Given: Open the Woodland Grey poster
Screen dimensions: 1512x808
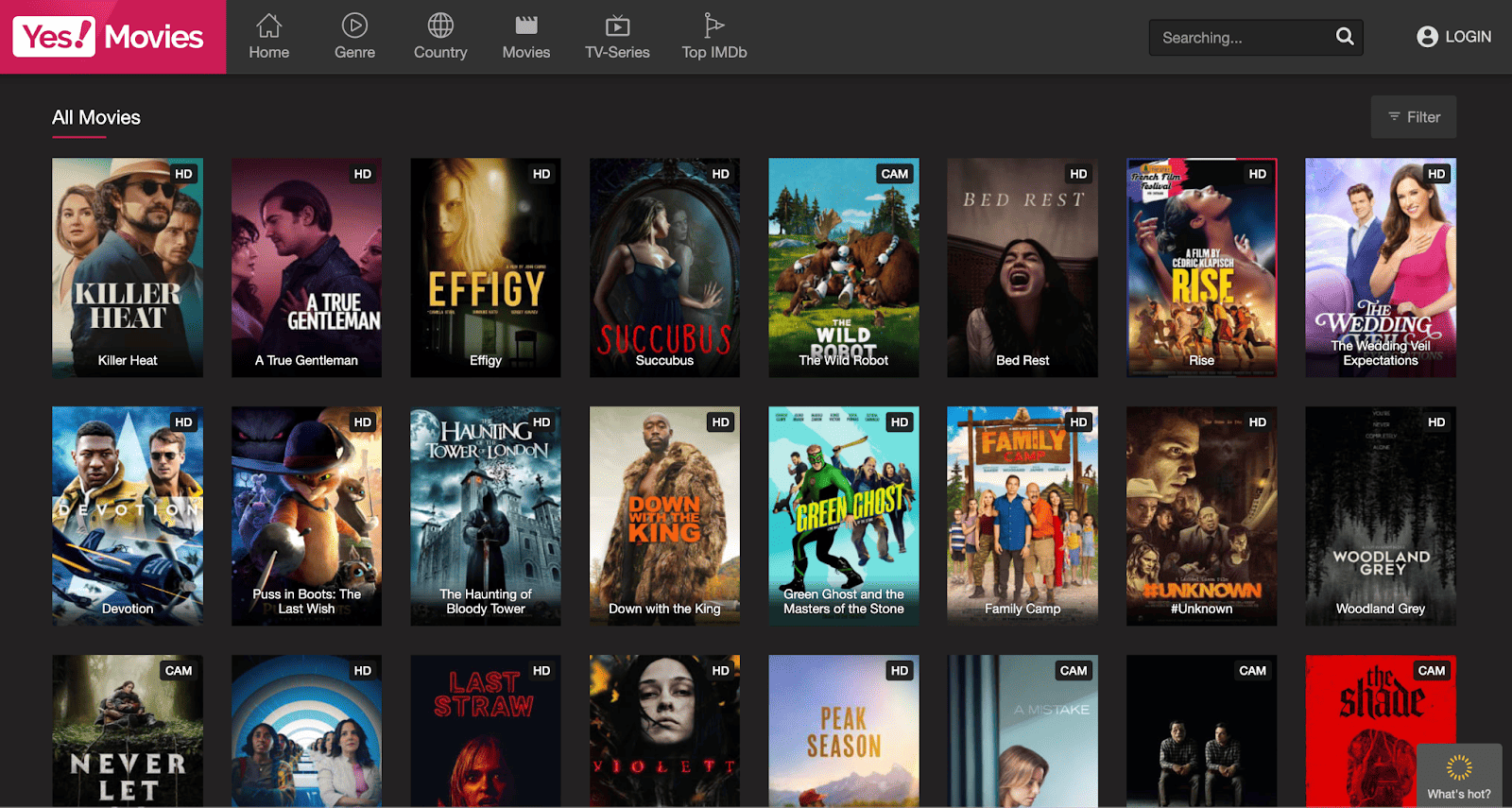Looking at the screenshot, I should [1381, 516].
